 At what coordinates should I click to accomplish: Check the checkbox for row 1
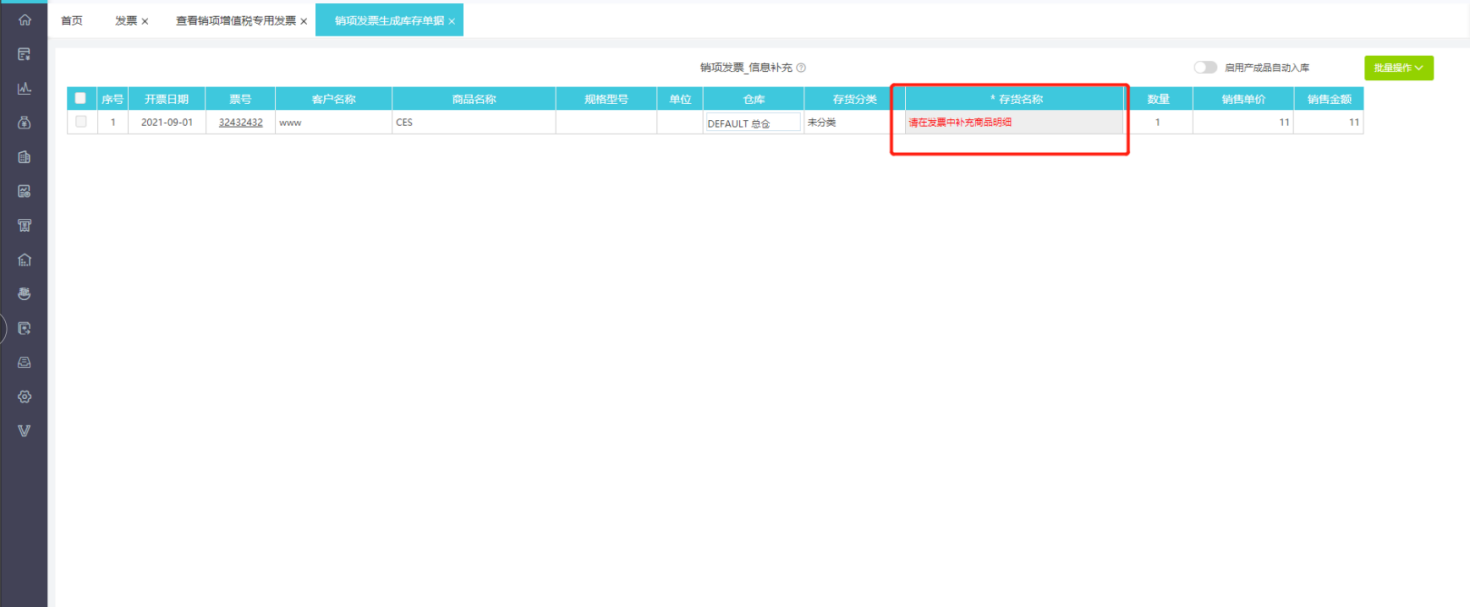pos(81,122)
